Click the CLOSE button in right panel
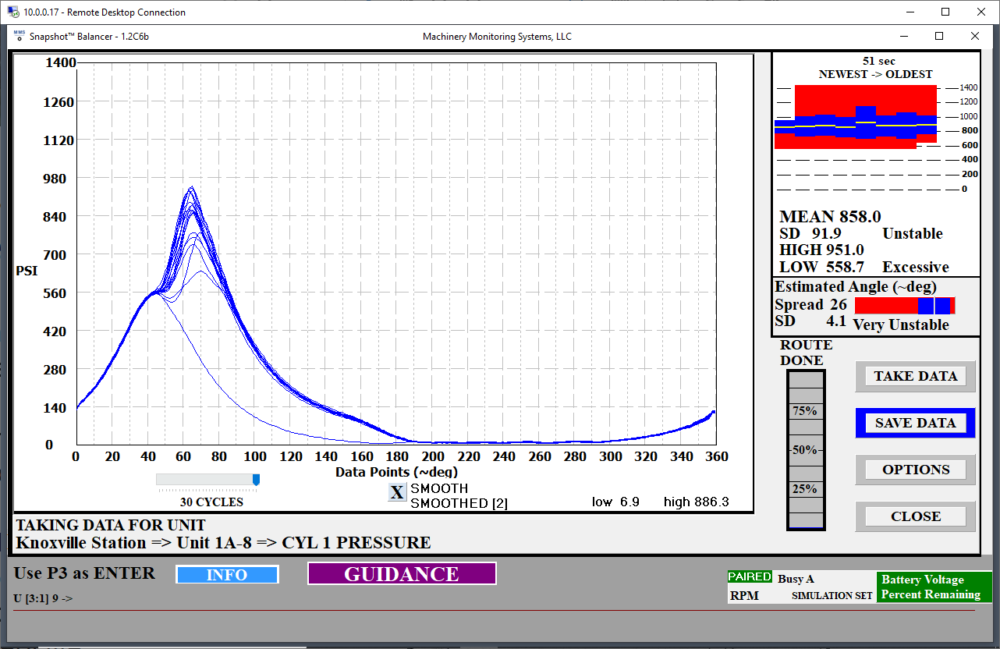Screen dimensions: 1000x649 click(915, 517)
